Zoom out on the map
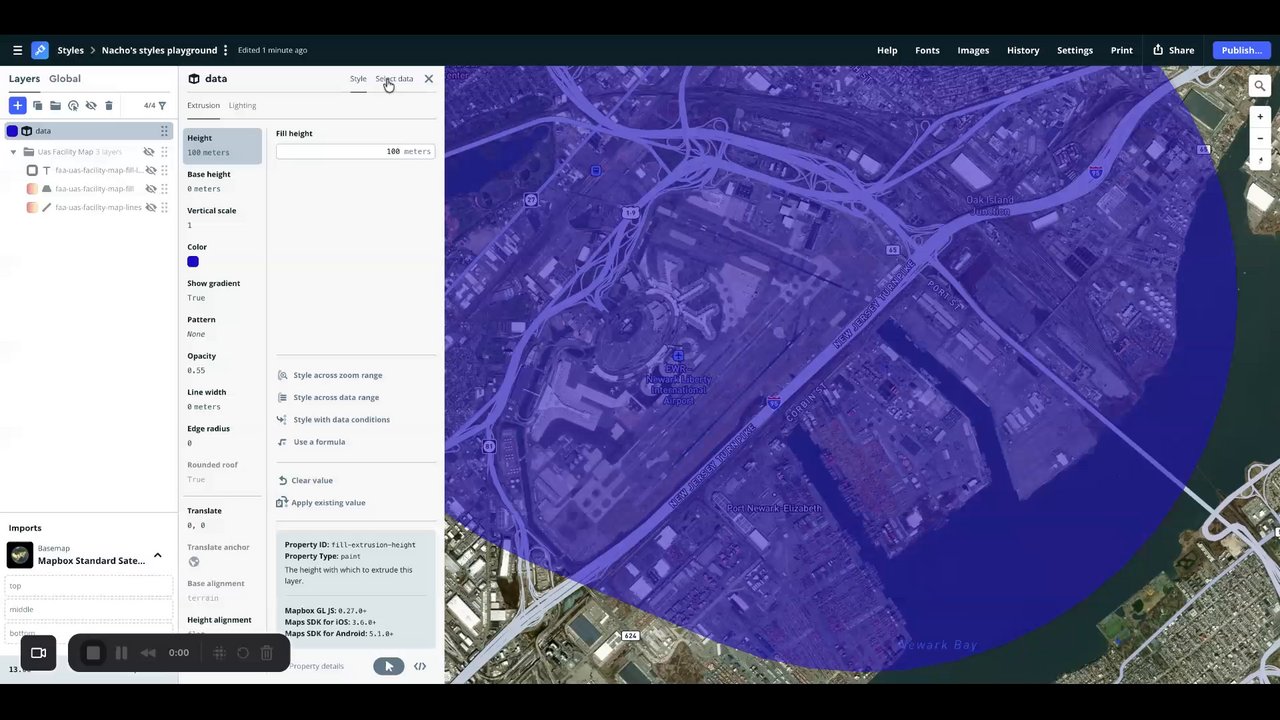The image size is (1280, 720). [x=1260, y=138]
